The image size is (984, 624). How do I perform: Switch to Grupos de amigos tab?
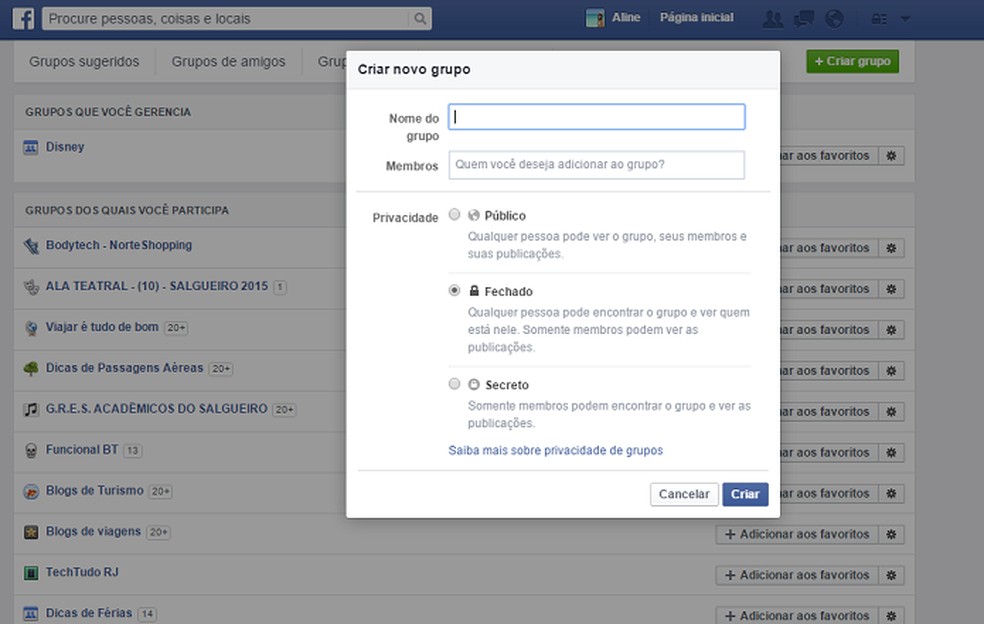228,62
